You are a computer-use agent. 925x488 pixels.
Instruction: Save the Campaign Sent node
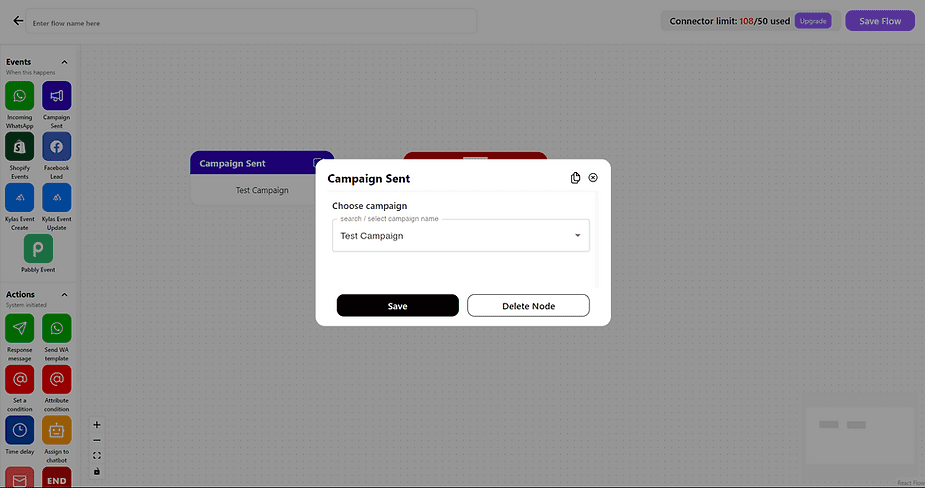tap(398, 306)
